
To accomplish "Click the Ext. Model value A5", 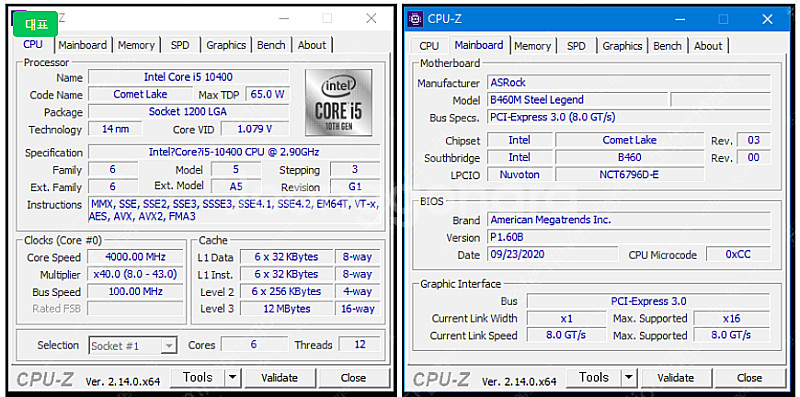I will point(236,186).
